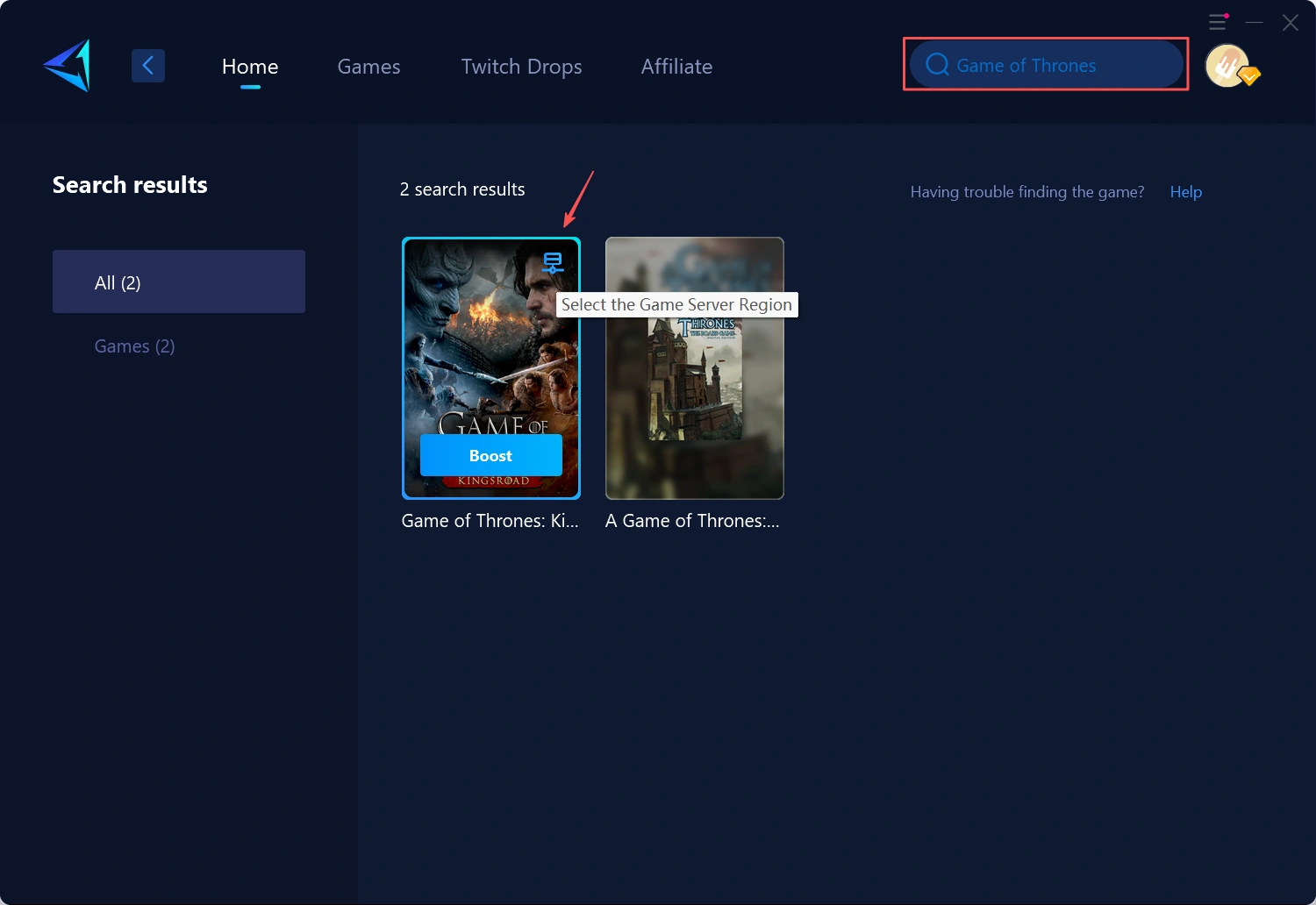
Task: Open the Twitch Drops tab
Action: pos(521,67)
